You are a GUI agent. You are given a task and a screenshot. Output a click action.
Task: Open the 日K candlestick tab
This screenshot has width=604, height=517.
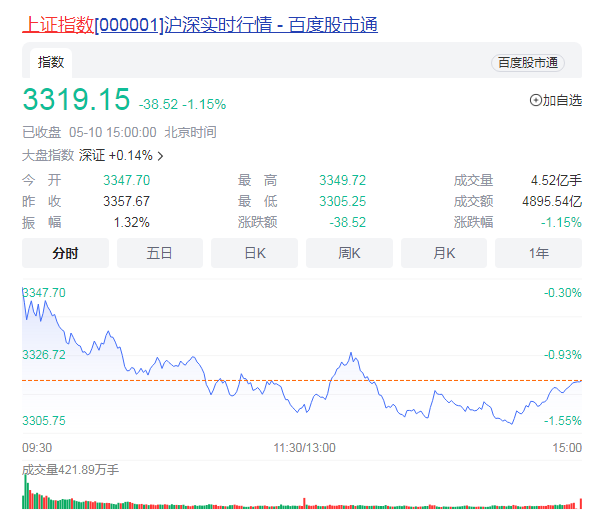(x=254, y=253)
